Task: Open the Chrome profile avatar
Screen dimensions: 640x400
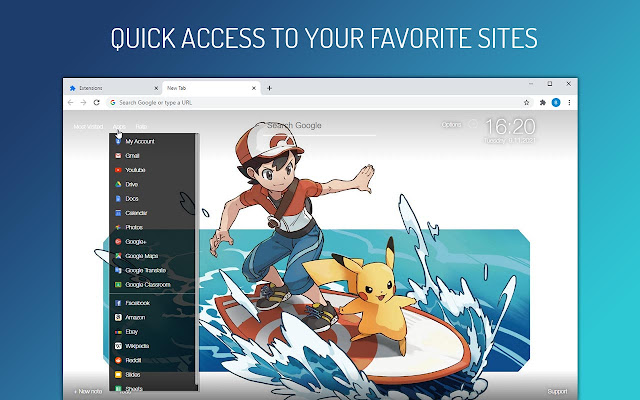Action: coord(556,102)
